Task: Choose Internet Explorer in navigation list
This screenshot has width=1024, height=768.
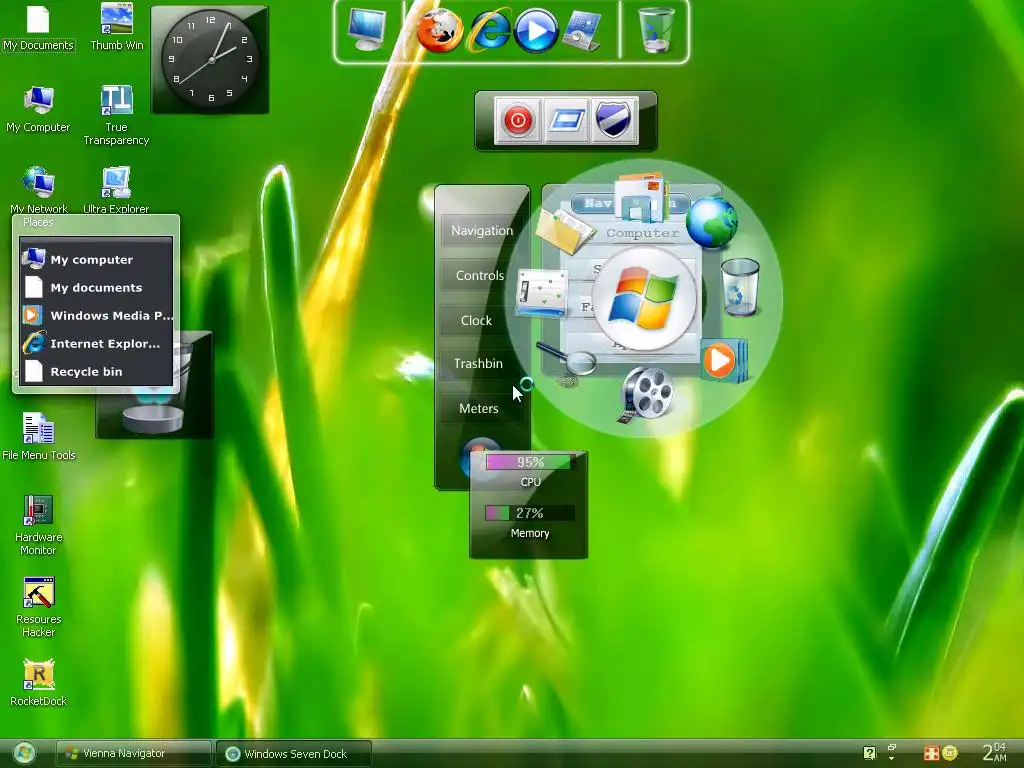Action: [97, 344]
